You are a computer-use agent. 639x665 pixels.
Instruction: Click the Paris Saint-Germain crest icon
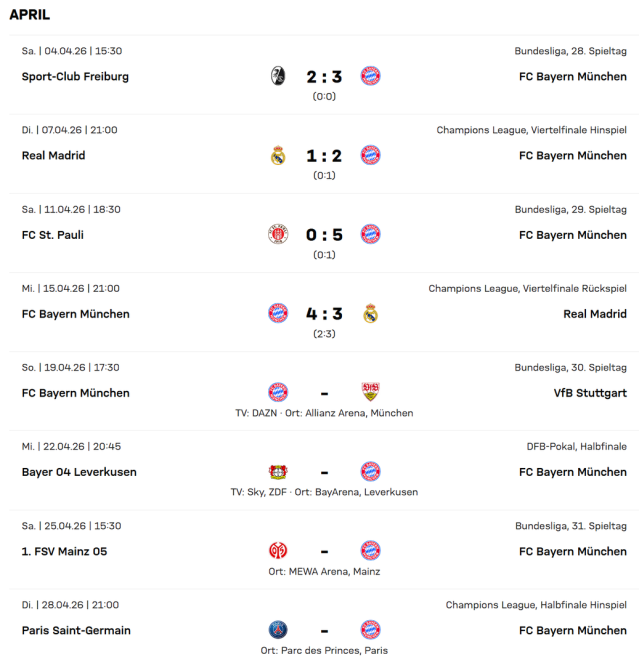click(278, 630)
